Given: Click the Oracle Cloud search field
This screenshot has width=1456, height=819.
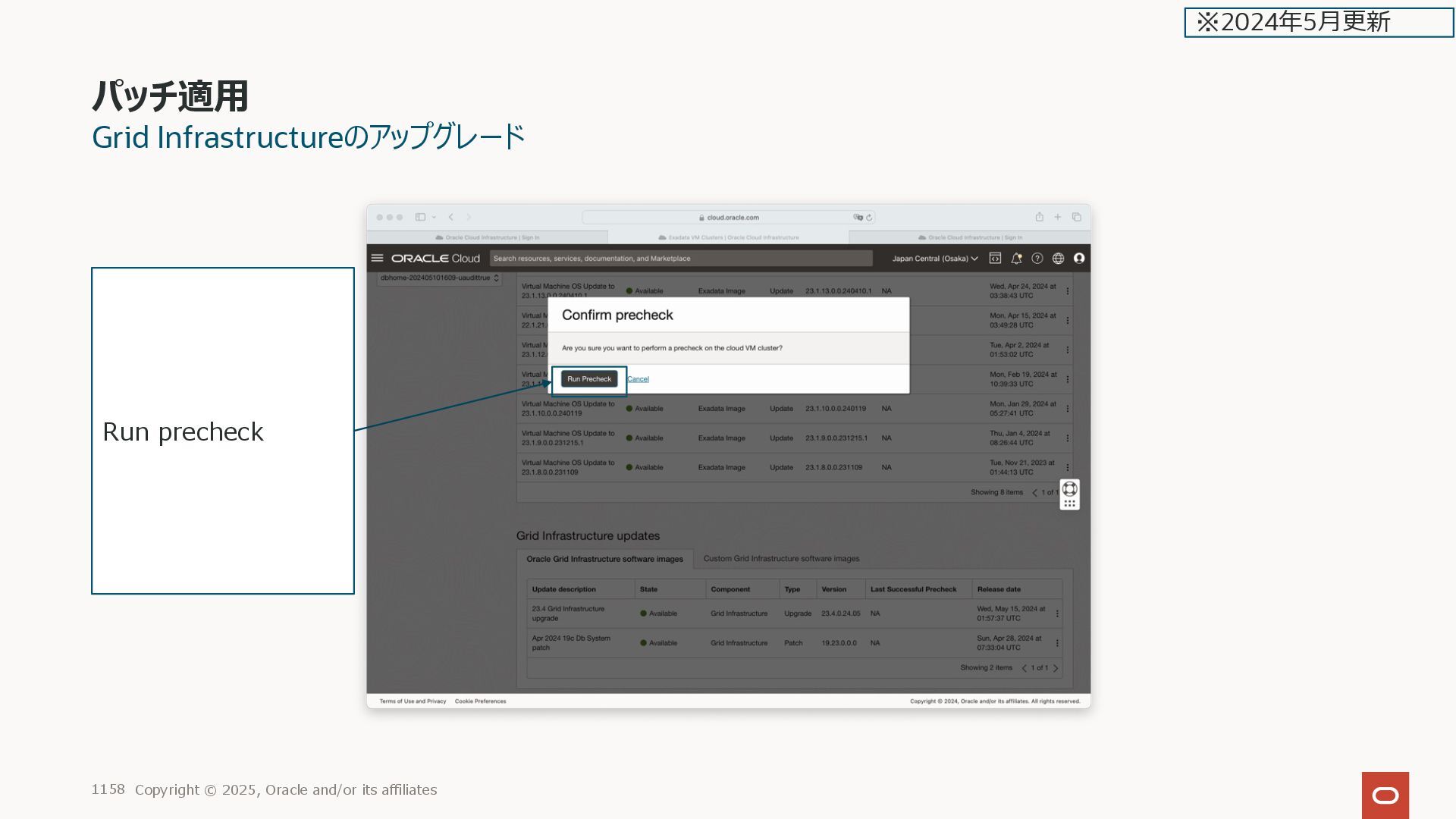Looking at the screenshot, I should [680, 259].
